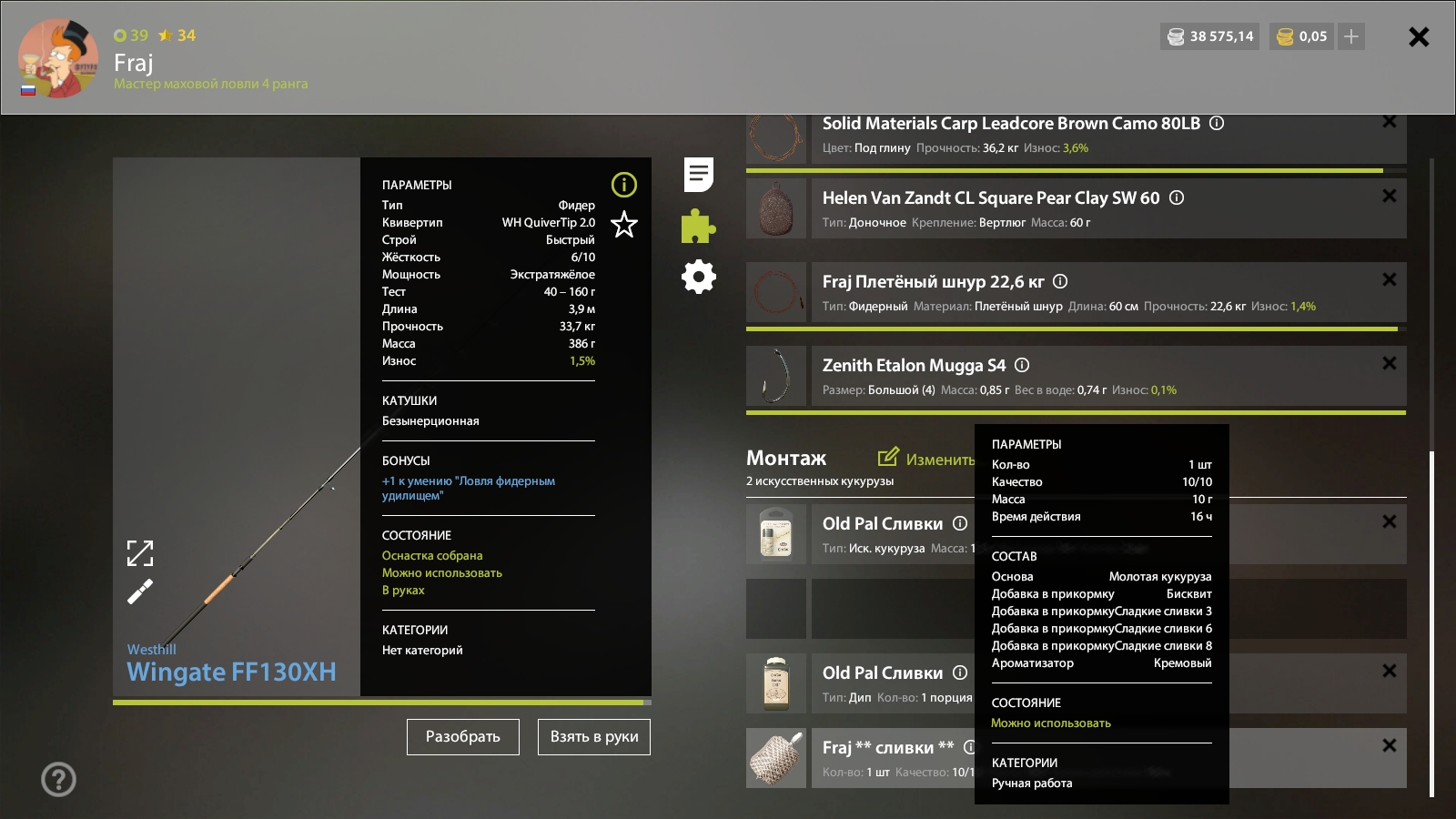Remove the Zenith Etalon Mugga S4 hook
1456x819 pixels.
tap(1389, 363)
